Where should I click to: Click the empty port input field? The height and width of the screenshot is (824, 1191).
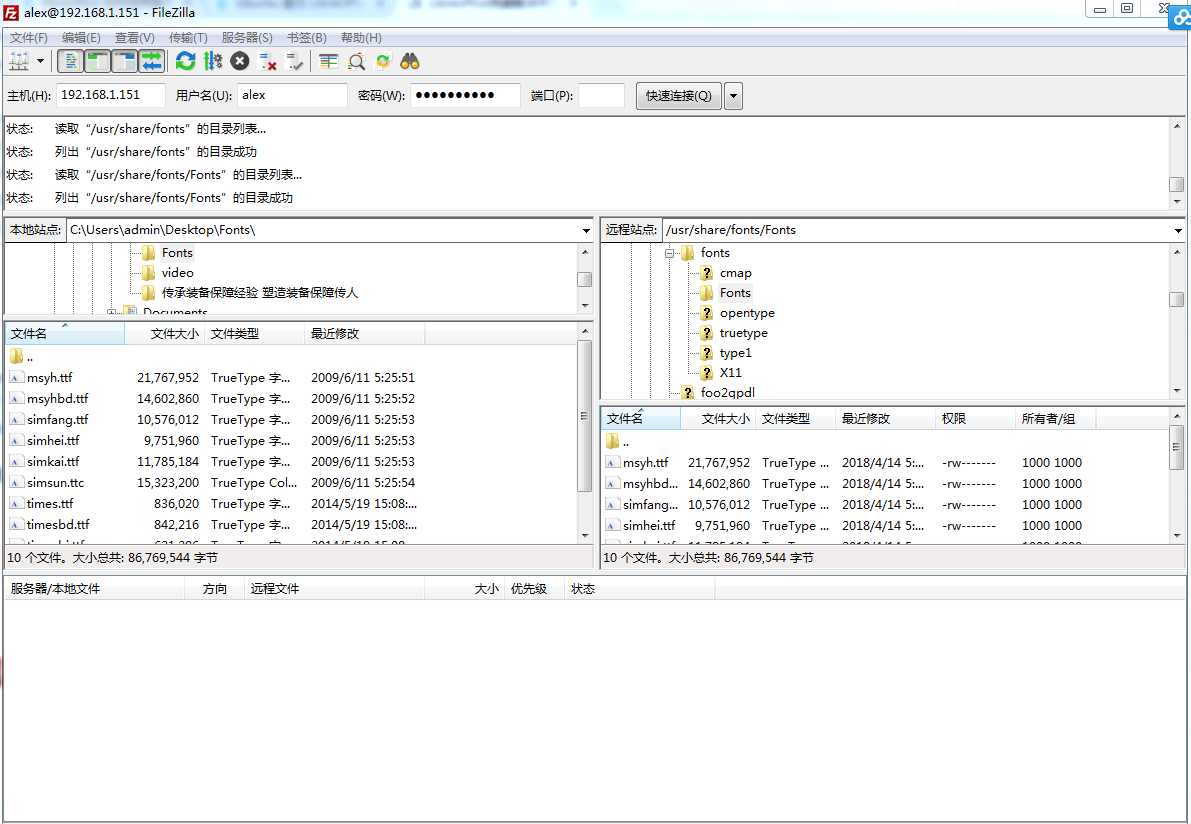point(602,95)
